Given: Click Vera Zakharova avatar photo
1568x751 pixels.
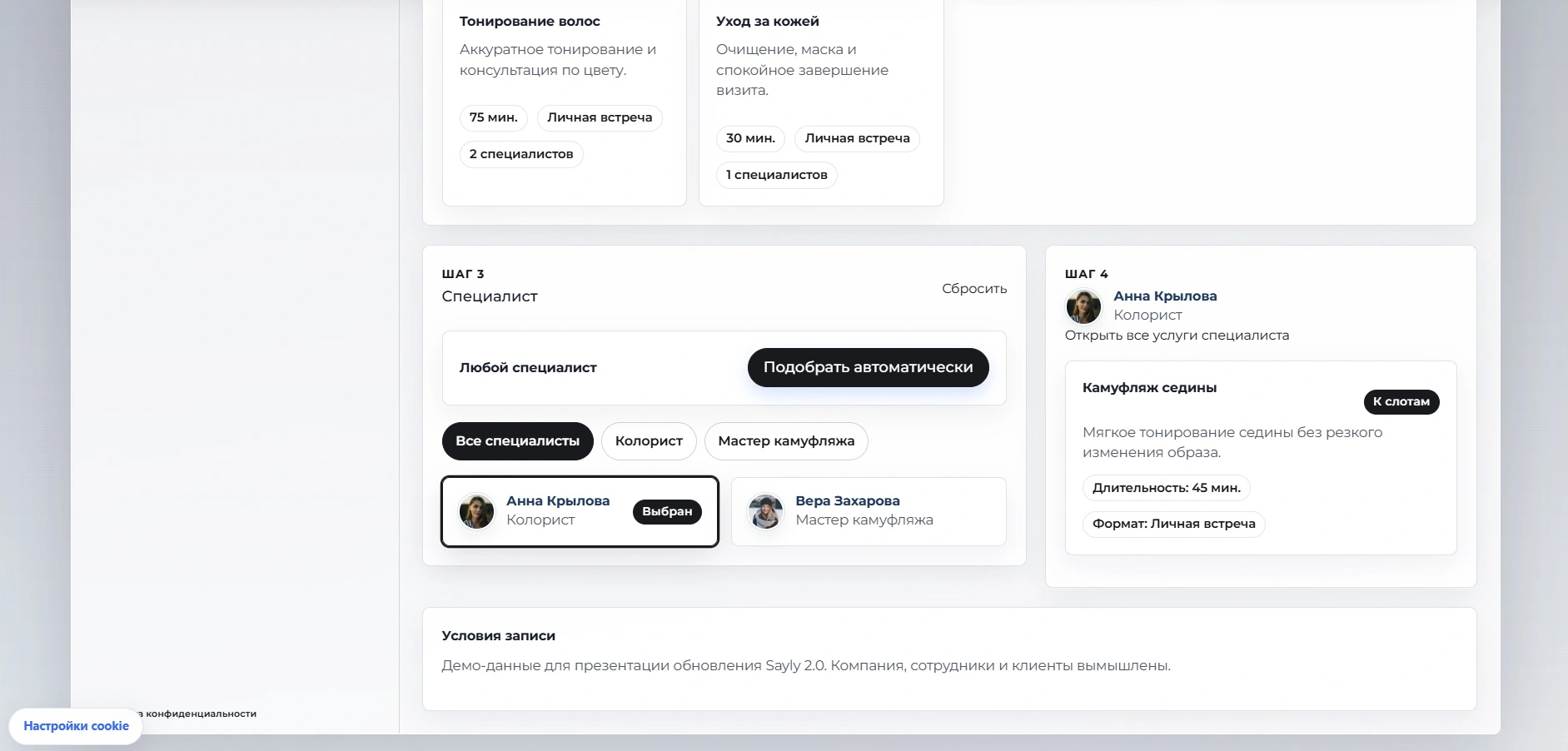Looking at the screenshot, I should point(765,511).
